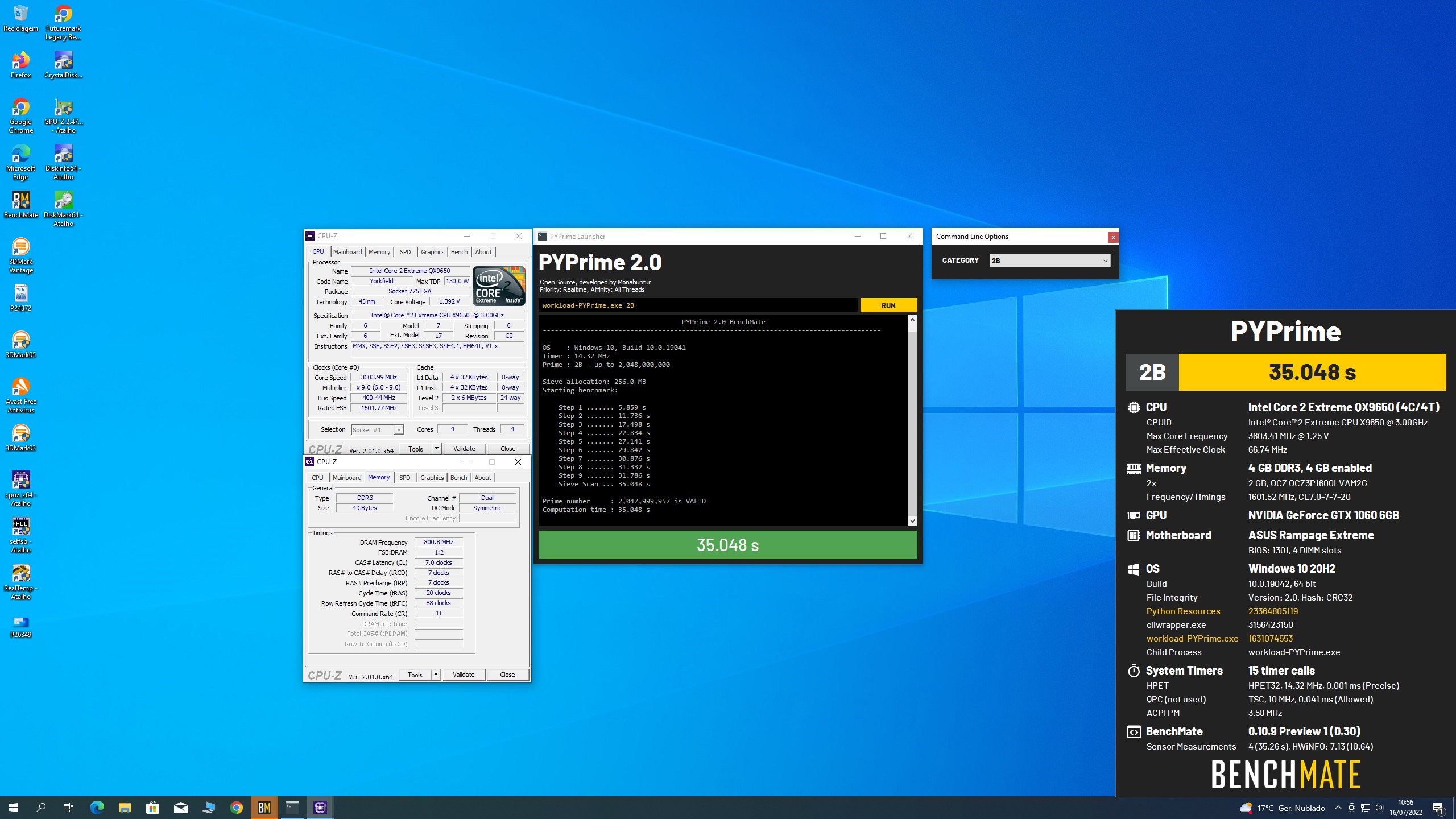Open File Explorer from the taskbar
Viewport: 1456px width, 819px height.
tap(125, 808)
